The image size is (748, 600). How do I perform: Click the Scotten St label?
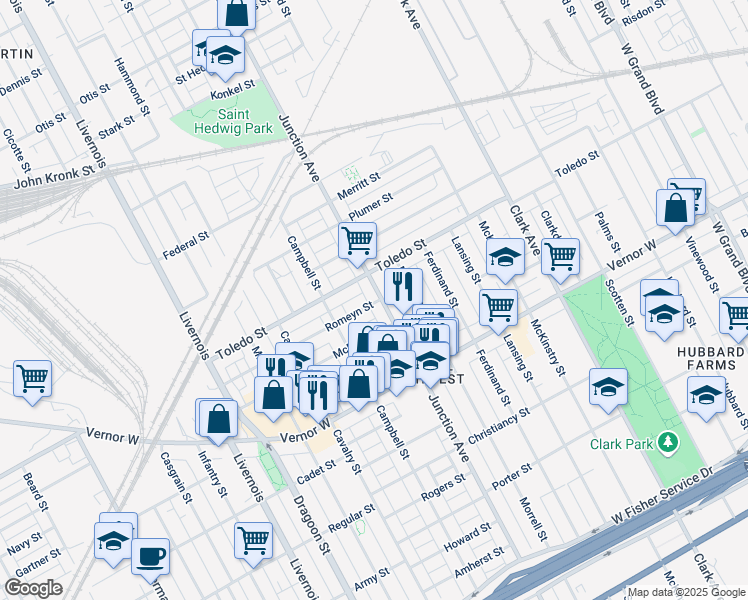620,303
